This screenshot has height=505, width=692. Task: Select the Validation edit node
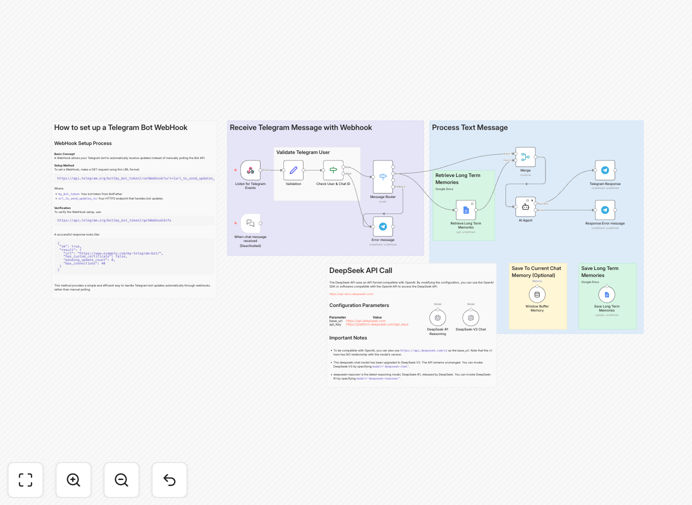pyautogui.click(x=293, y=170)
